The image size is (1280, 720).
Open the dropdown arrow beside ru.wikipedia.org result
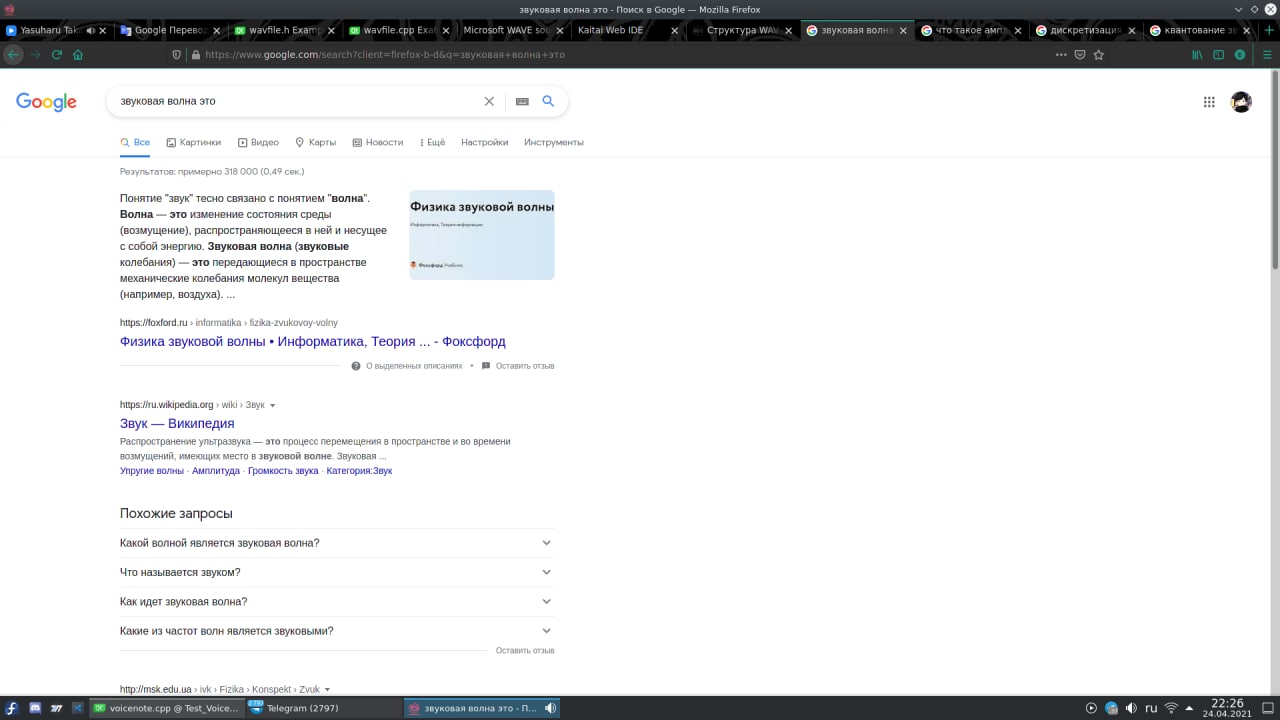(x=273, y=406)
